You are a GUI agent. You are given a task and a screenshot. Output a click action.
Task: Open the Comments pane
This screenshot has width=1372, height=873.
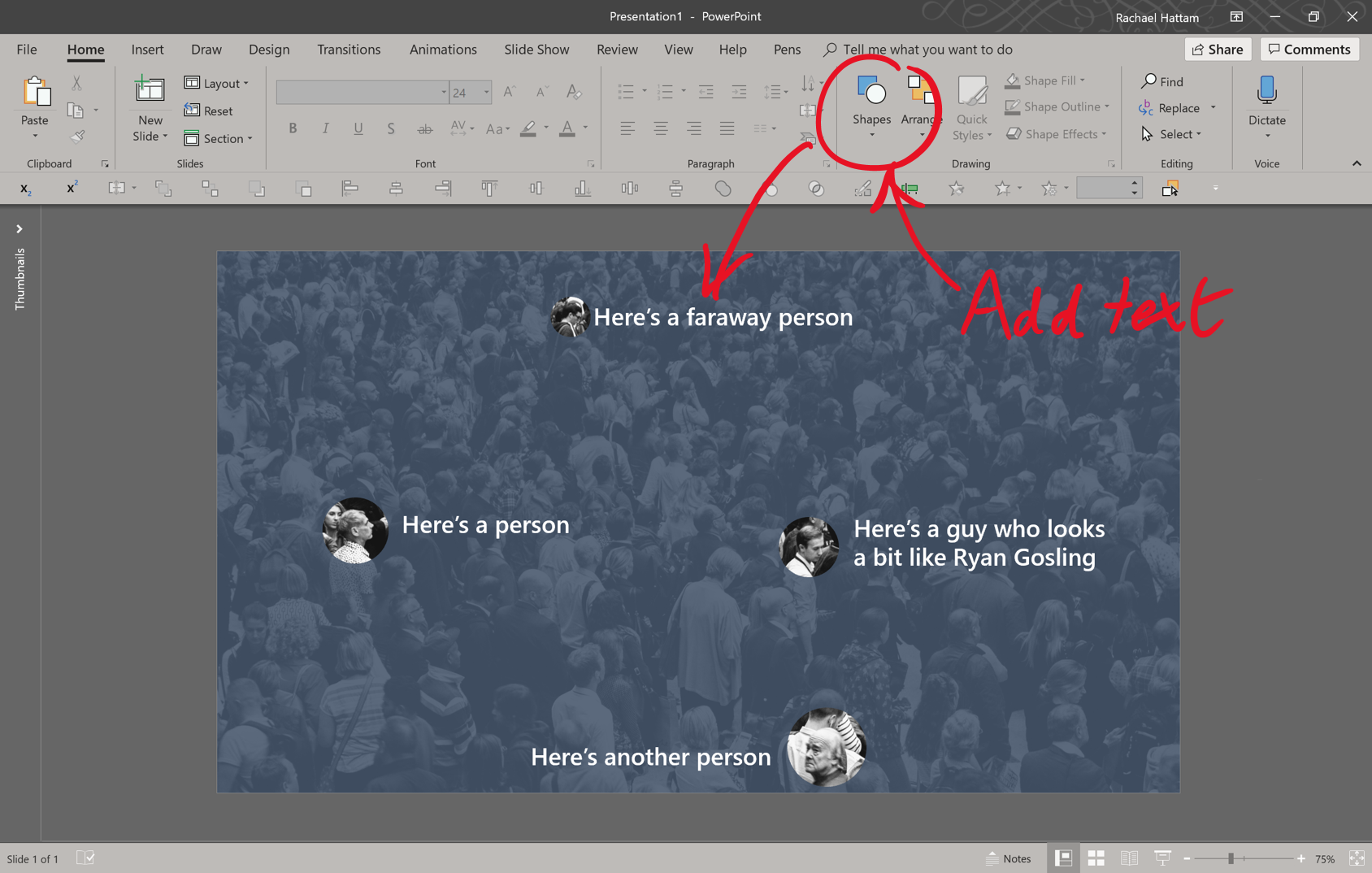tap(1309, 50)
